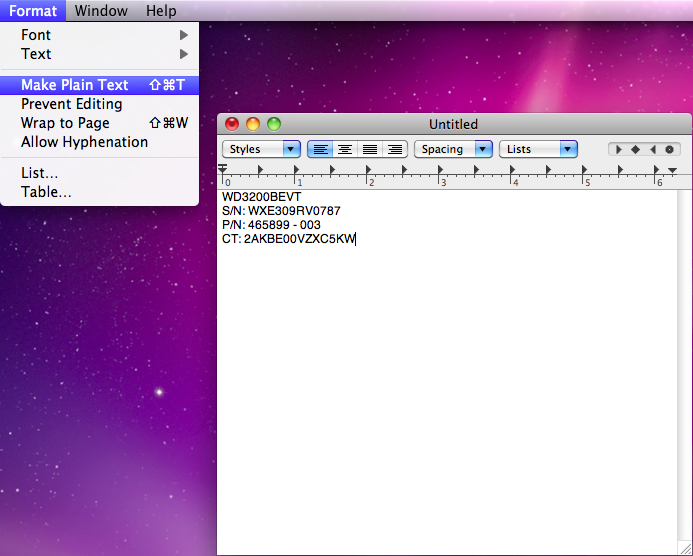The height and width of the screenshot is (556, 693).
Task: Zoom the Untitled window with green button
Action: click(x=274, y=124)
